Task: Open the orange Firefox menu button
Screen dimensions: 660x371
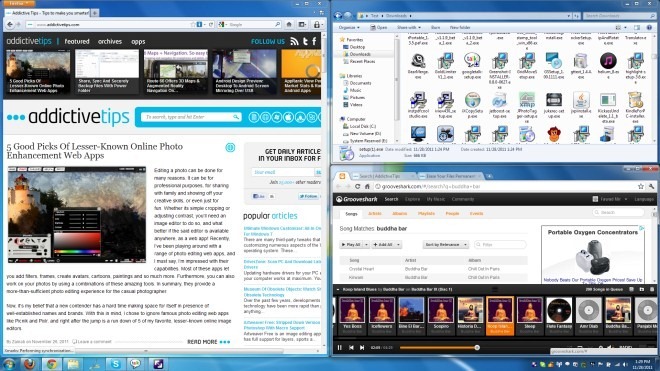Action: pyautogui.click(x=19, y=3)
